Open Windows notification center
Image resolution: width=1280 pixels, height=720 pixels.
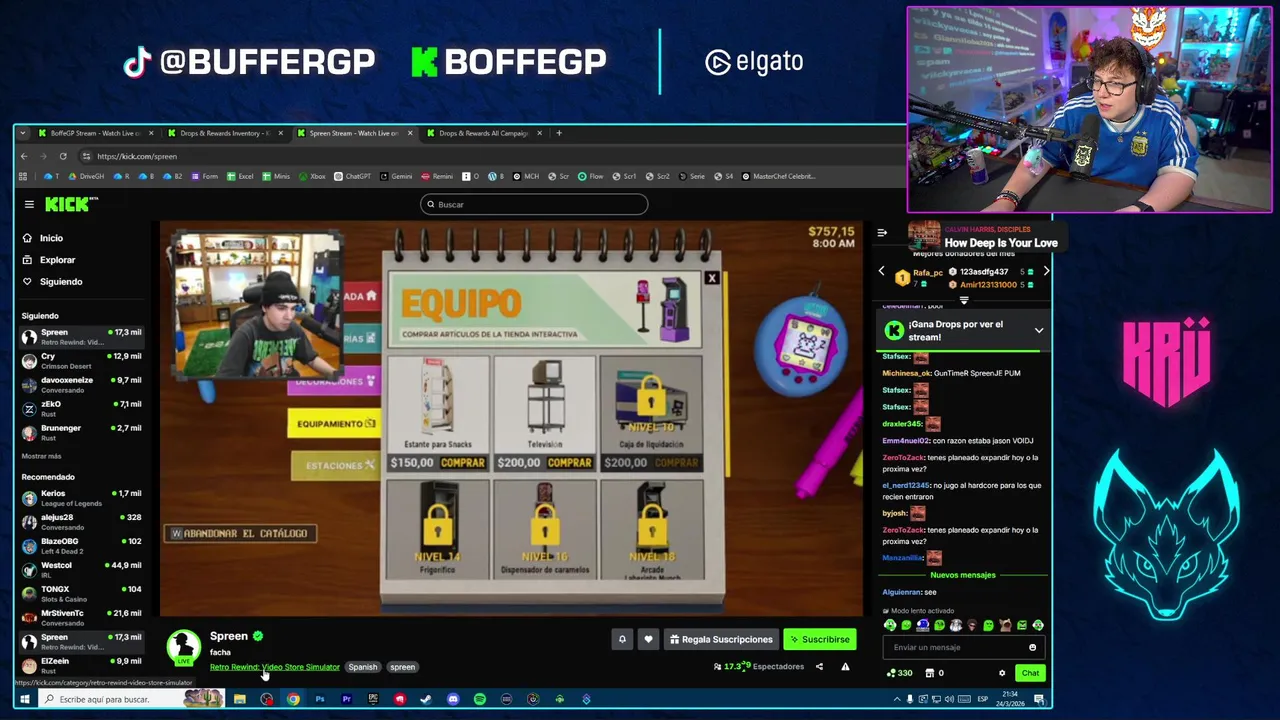point(1041,699)
